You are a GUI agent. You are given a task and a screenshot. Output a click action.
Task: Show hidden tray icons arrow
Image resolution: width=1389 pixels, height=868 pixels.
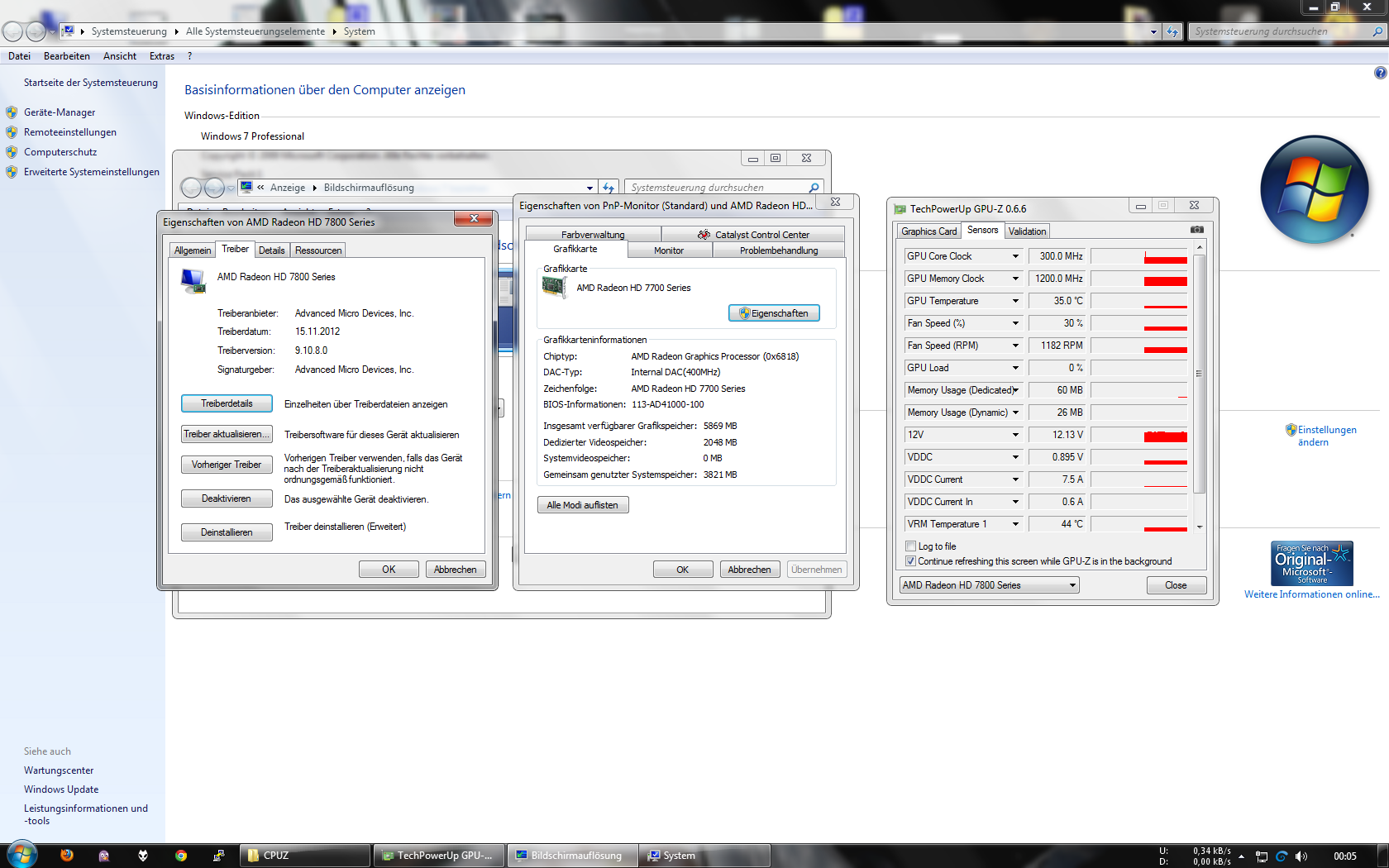(1241, 856)
